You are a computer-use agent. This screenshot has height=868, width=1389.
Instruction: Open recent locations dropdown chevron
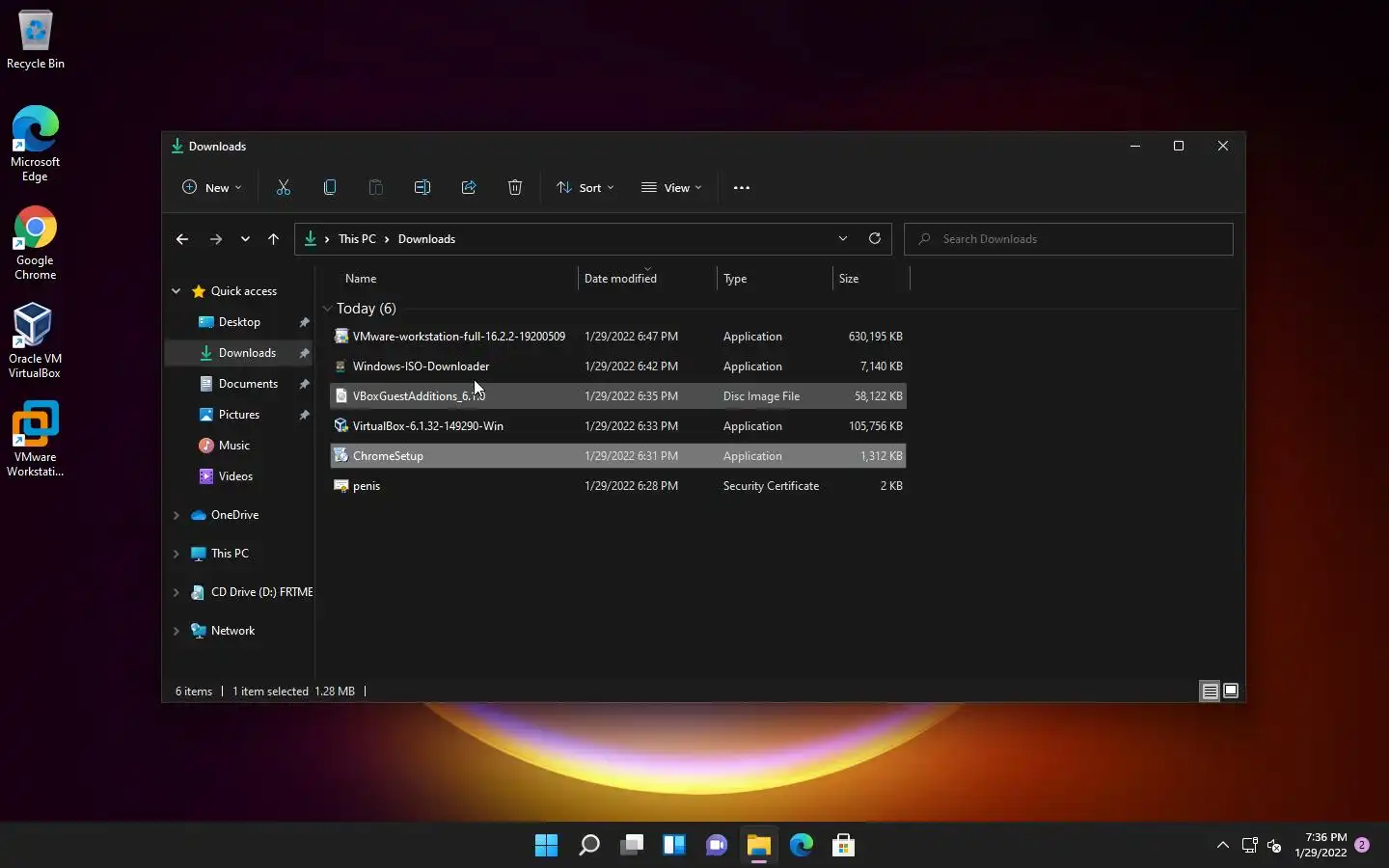245,239
